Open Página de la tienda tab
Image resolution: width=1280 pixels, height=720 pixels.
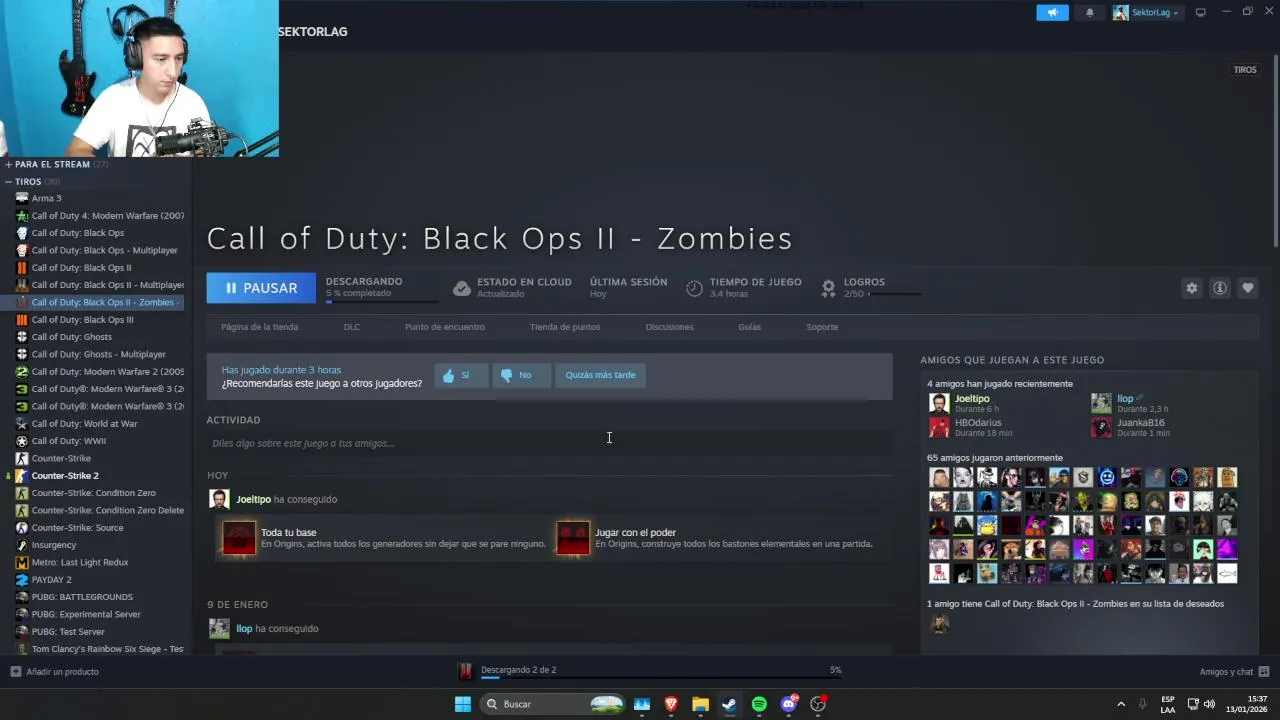[x=260, y=327]
